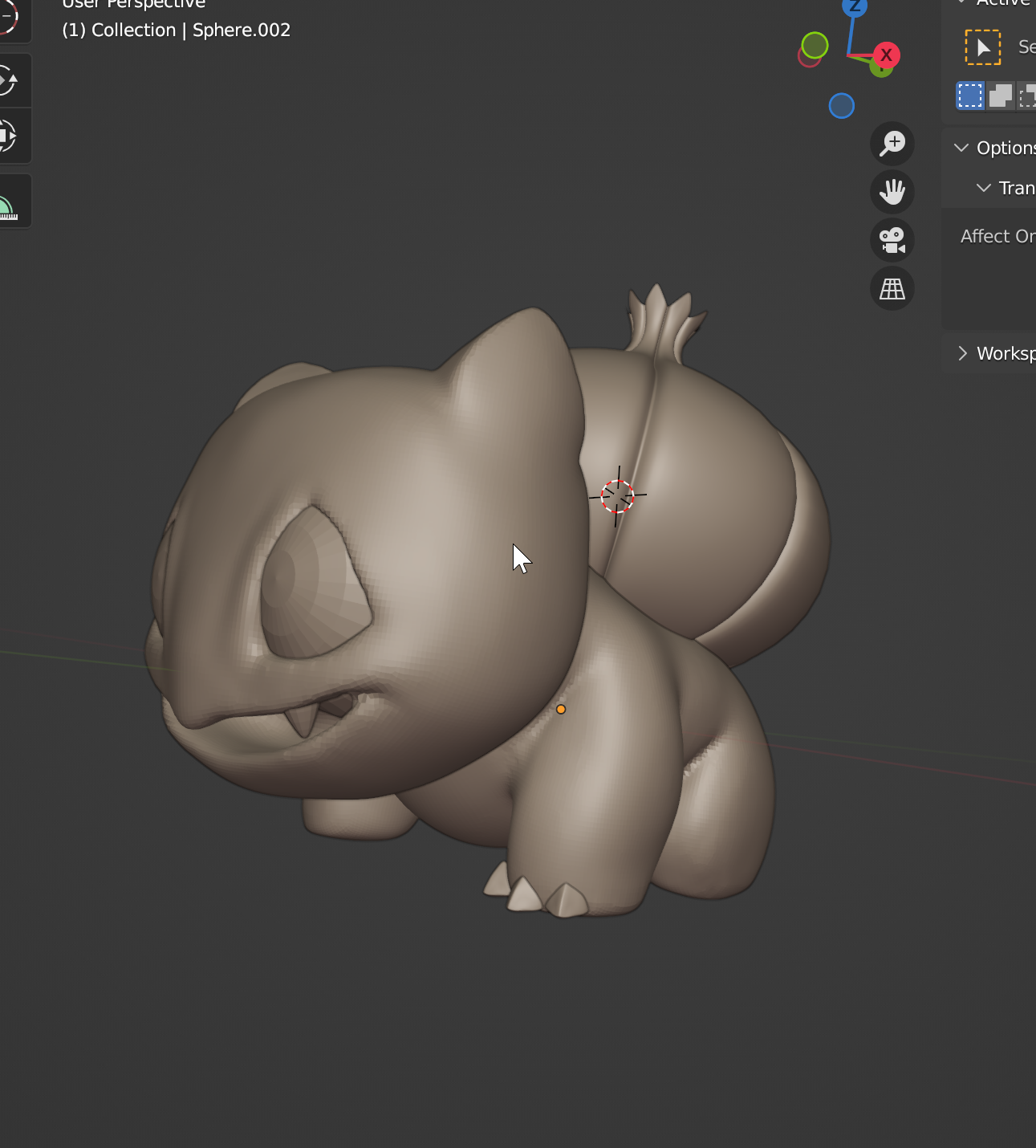The image size is (1036, 1148).
Task: Click the hand Pan view button
Action: pos(892,192)
